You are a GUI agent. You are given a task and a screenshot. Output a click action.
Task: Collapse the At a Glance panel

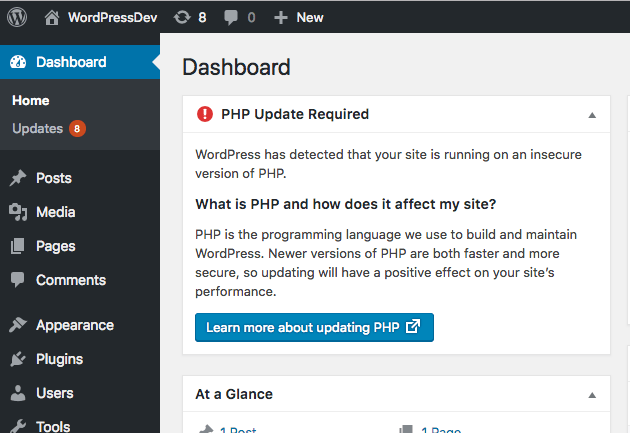point(592,395)
